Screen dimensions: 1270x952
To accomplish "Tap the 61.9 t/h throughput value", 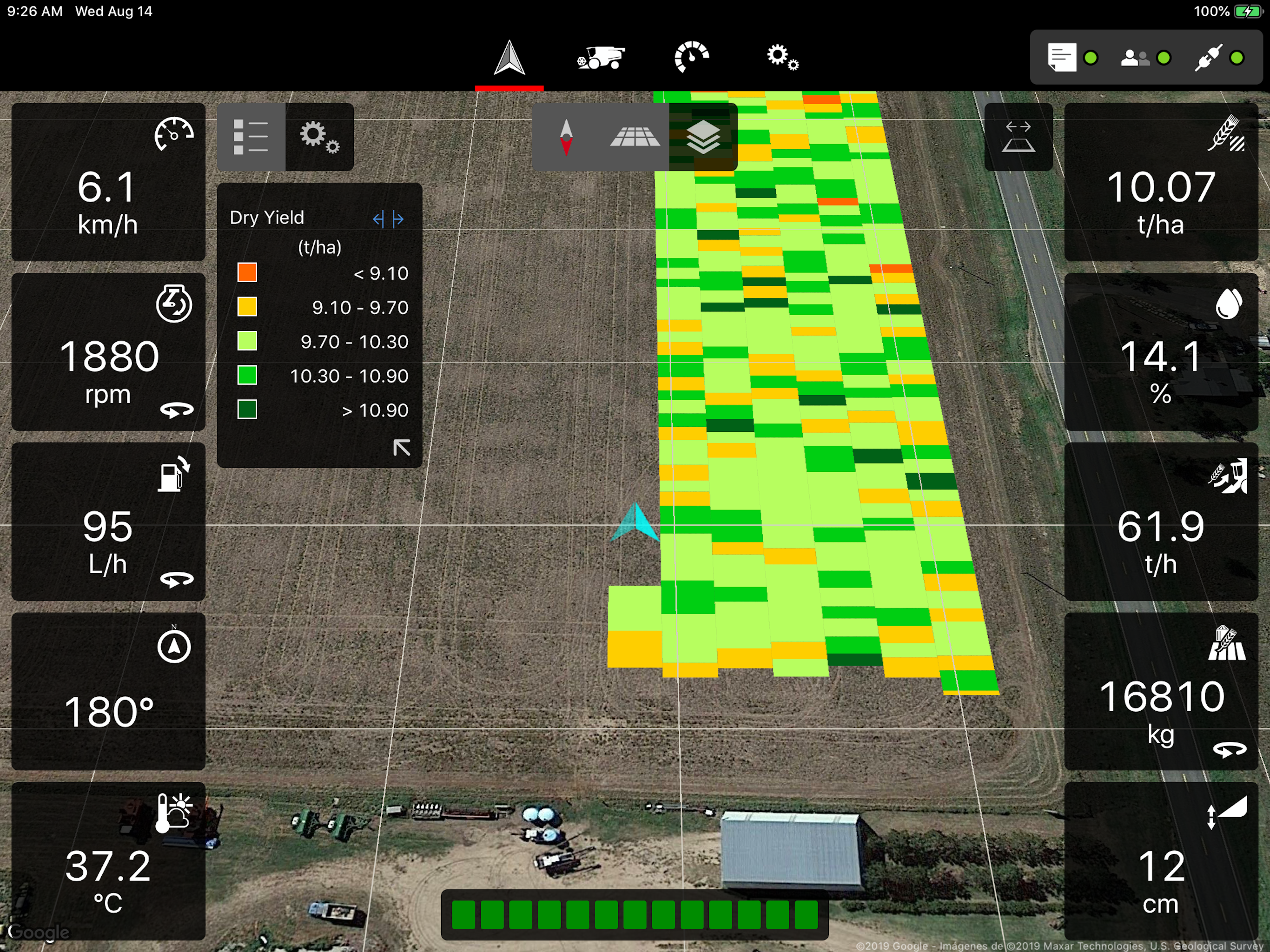I will 1160,542.
